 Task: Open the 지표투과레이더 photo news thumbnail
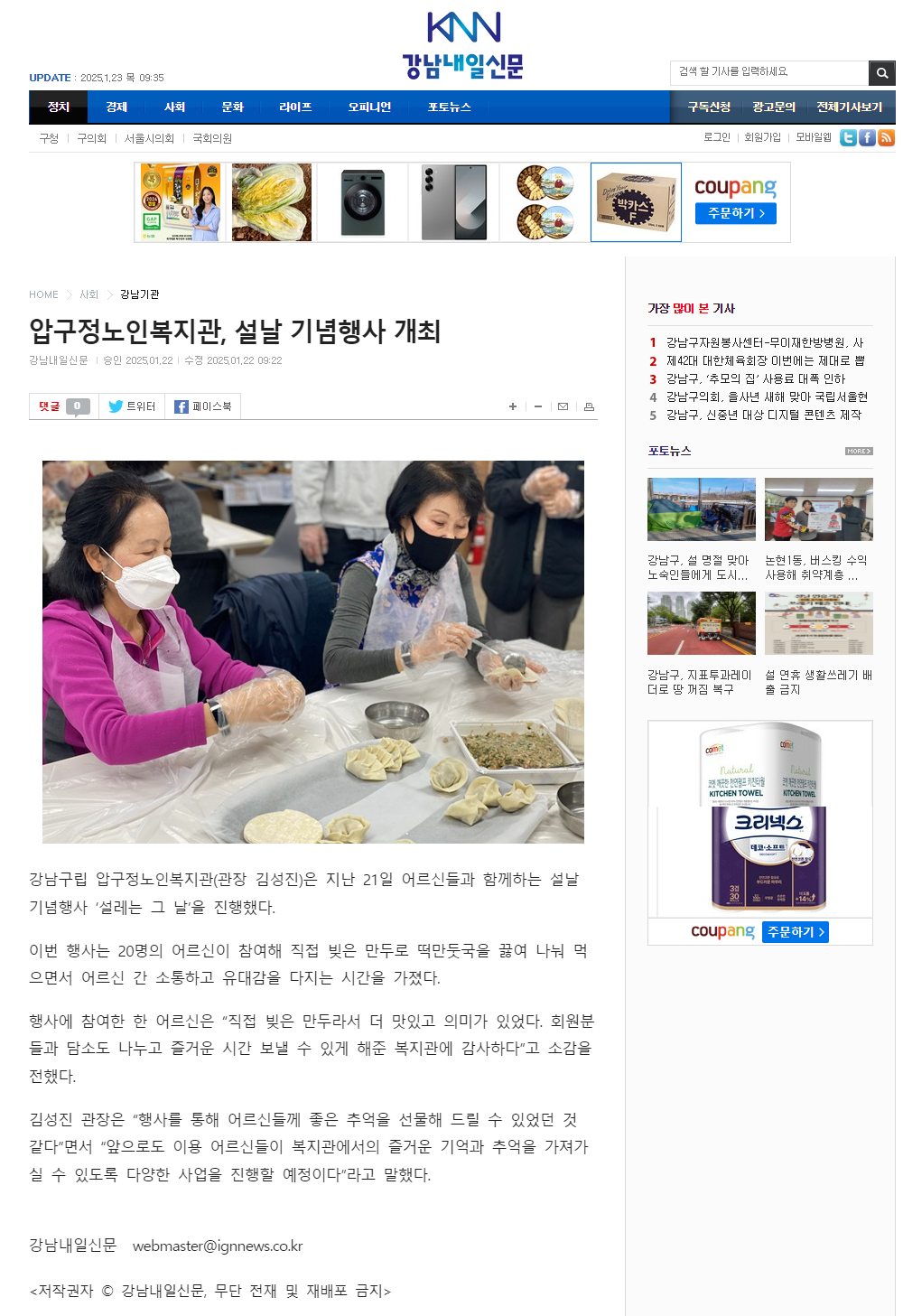(702, 623)
